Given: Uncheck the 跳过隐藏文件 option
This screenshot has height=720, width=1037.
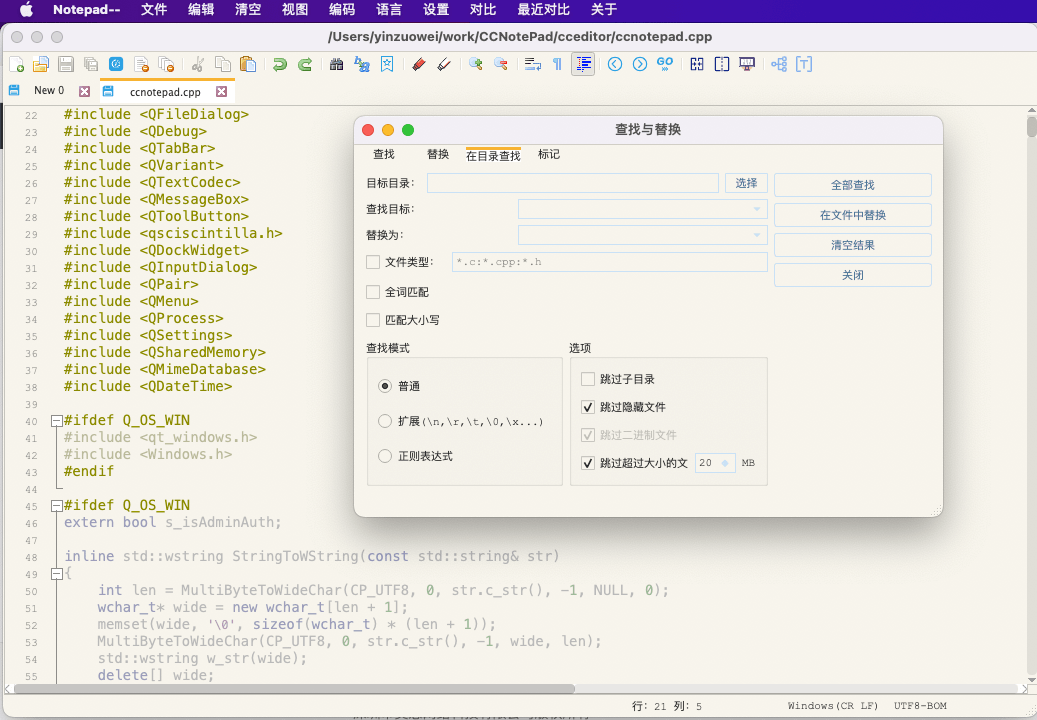Looking at the screenshot, I should (x=588, y=407).
